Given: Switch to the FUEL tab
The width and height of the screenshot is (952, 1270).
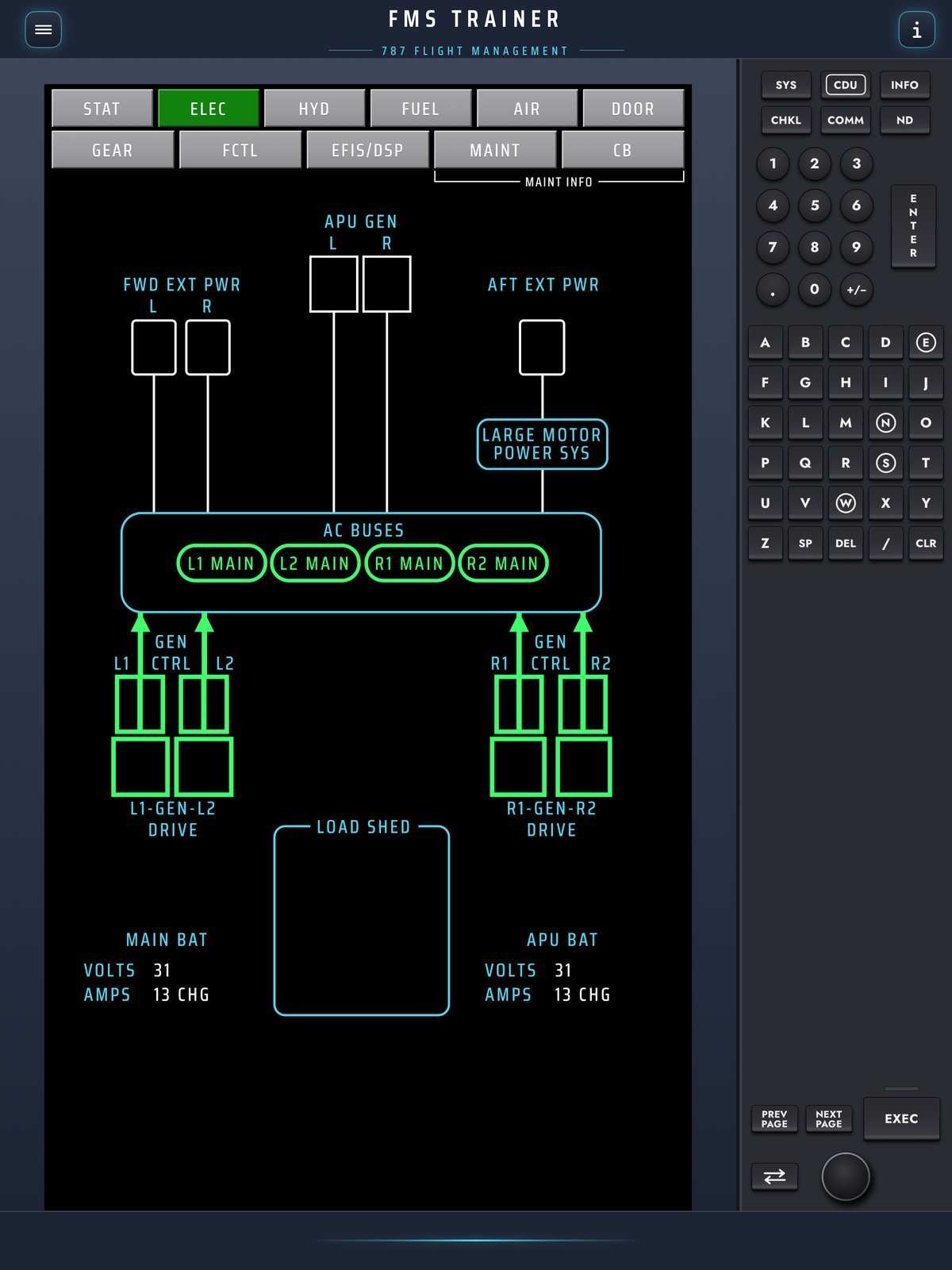Looking at the screenshot, I should click(421, 109).
